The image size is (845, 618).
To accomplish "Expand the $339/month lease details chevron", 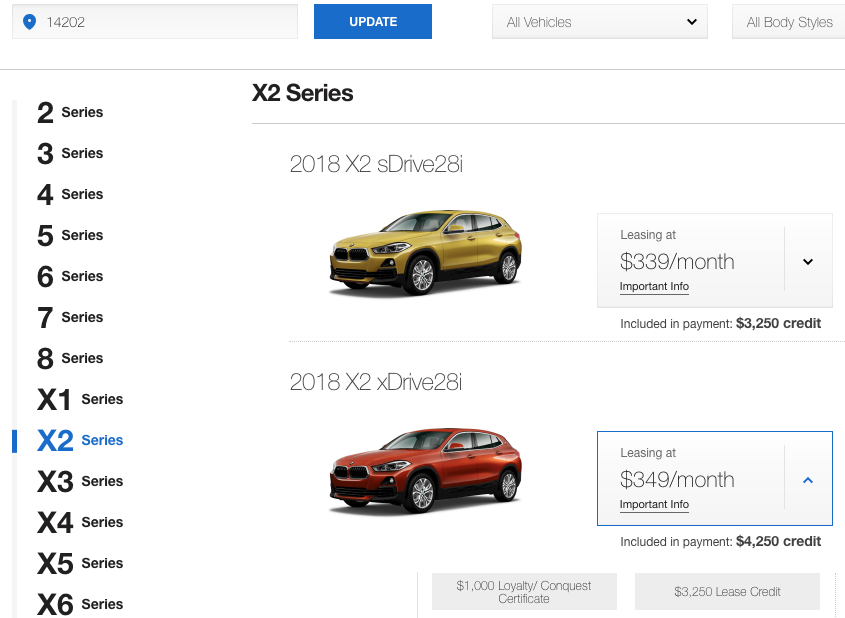I will click(x=808, y=262).
